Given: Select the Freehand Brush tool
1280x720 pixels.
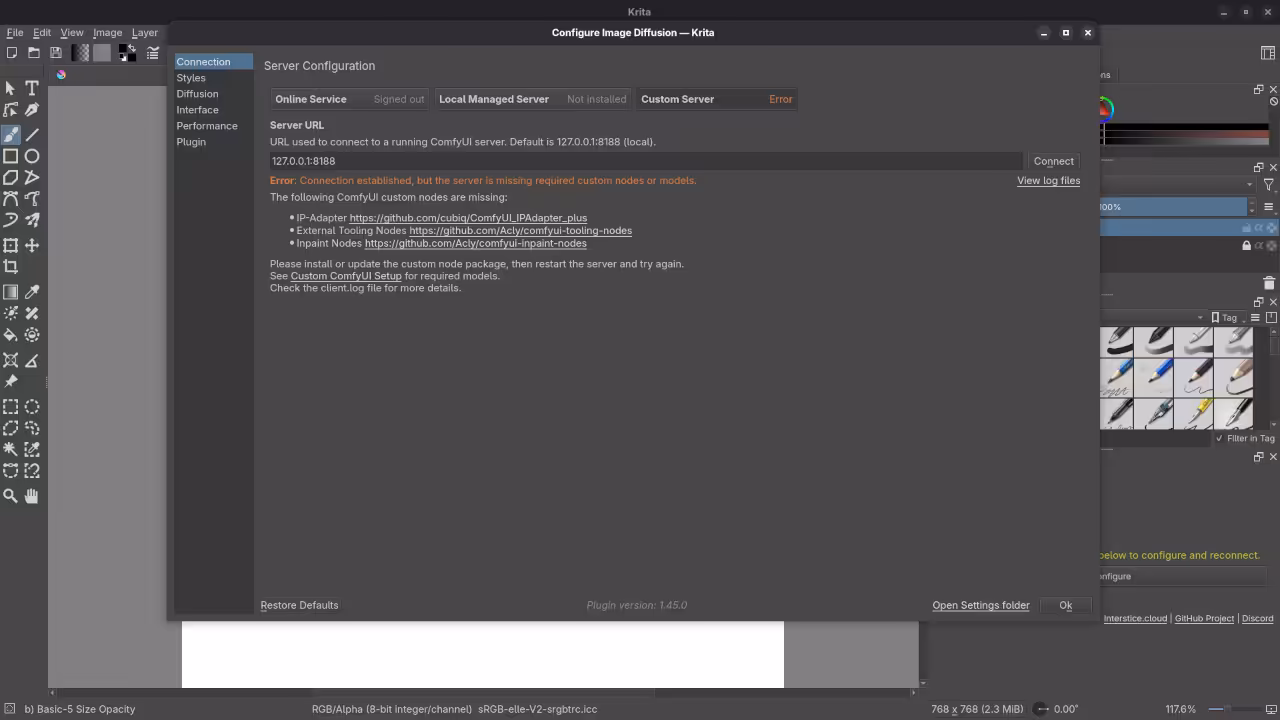Looking at the screenshot, I should [11, 136].
